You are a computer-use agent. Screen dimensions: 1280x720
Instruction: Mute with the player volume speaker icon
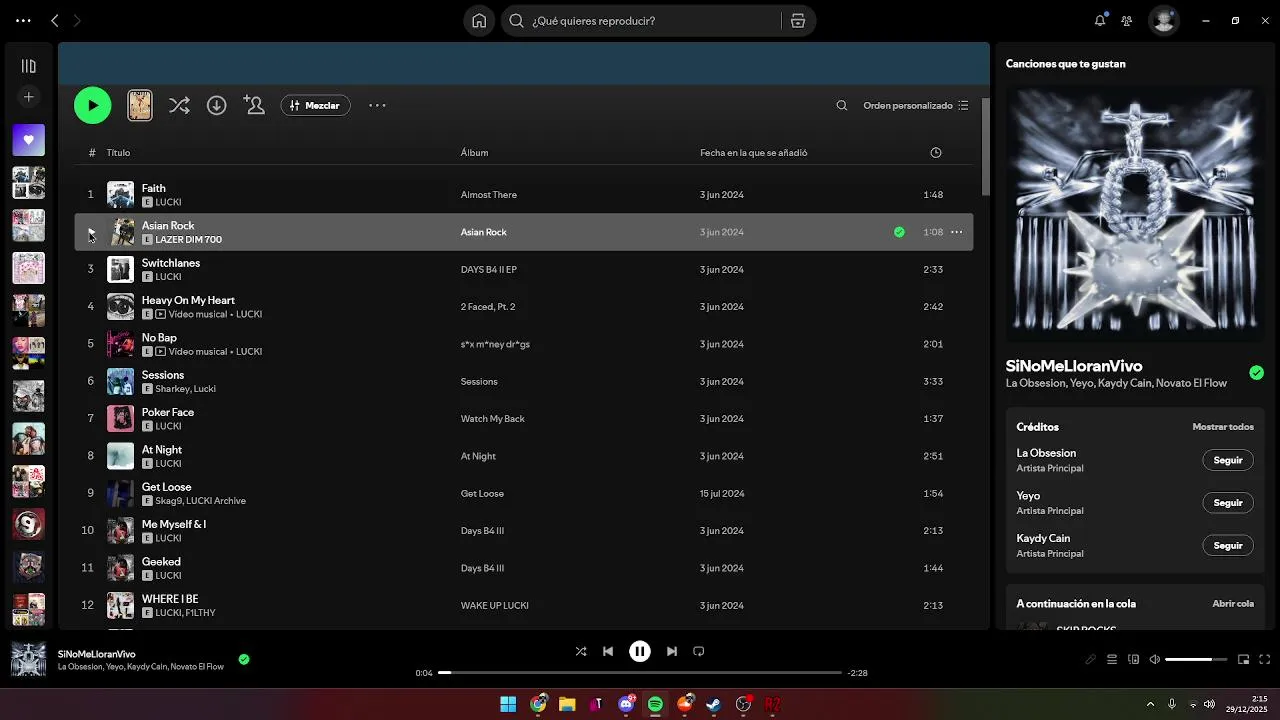(x=1155, y=659)
